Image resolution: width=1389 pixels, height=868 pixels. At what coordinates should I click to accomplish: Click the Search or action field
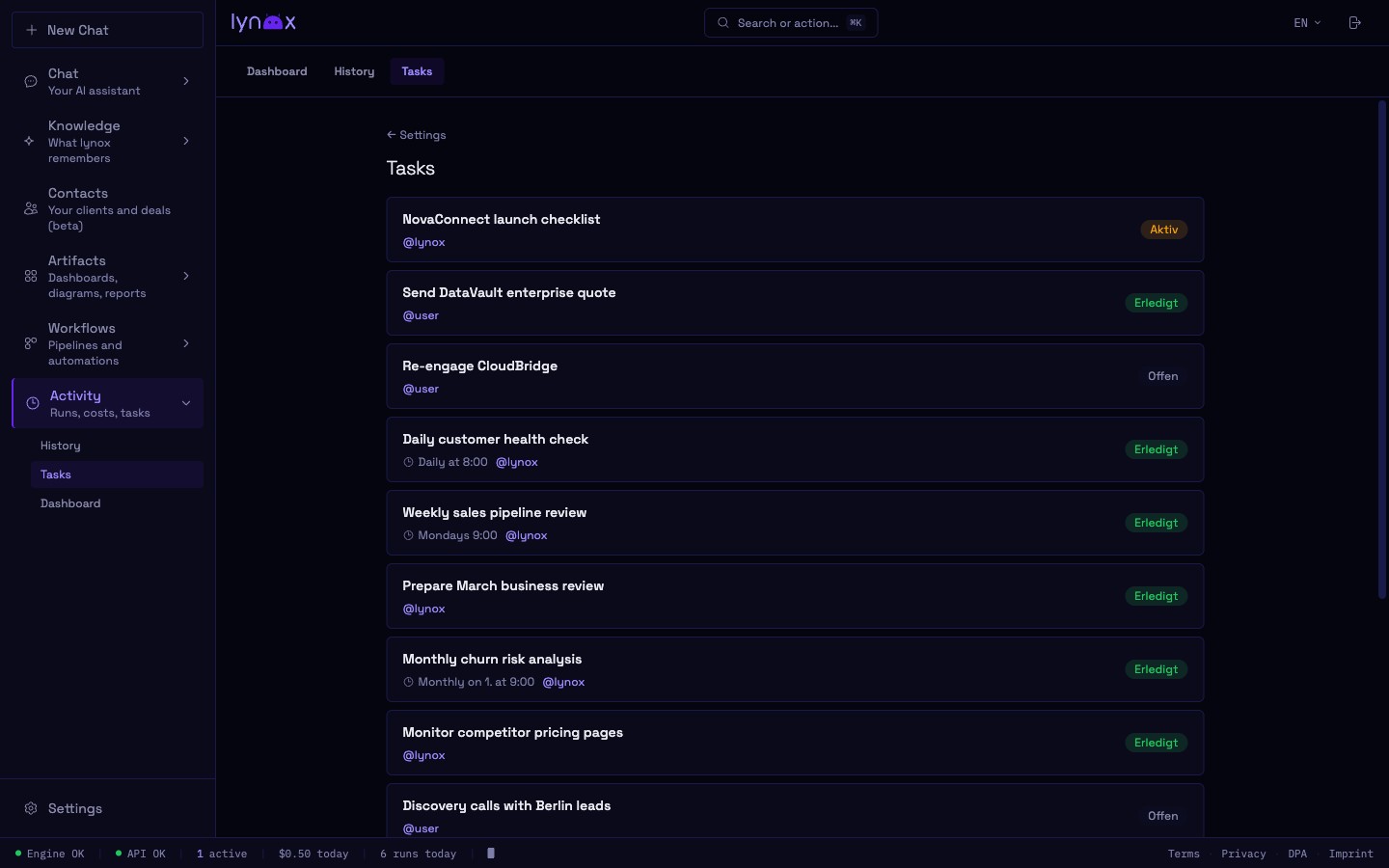(791, 22)
